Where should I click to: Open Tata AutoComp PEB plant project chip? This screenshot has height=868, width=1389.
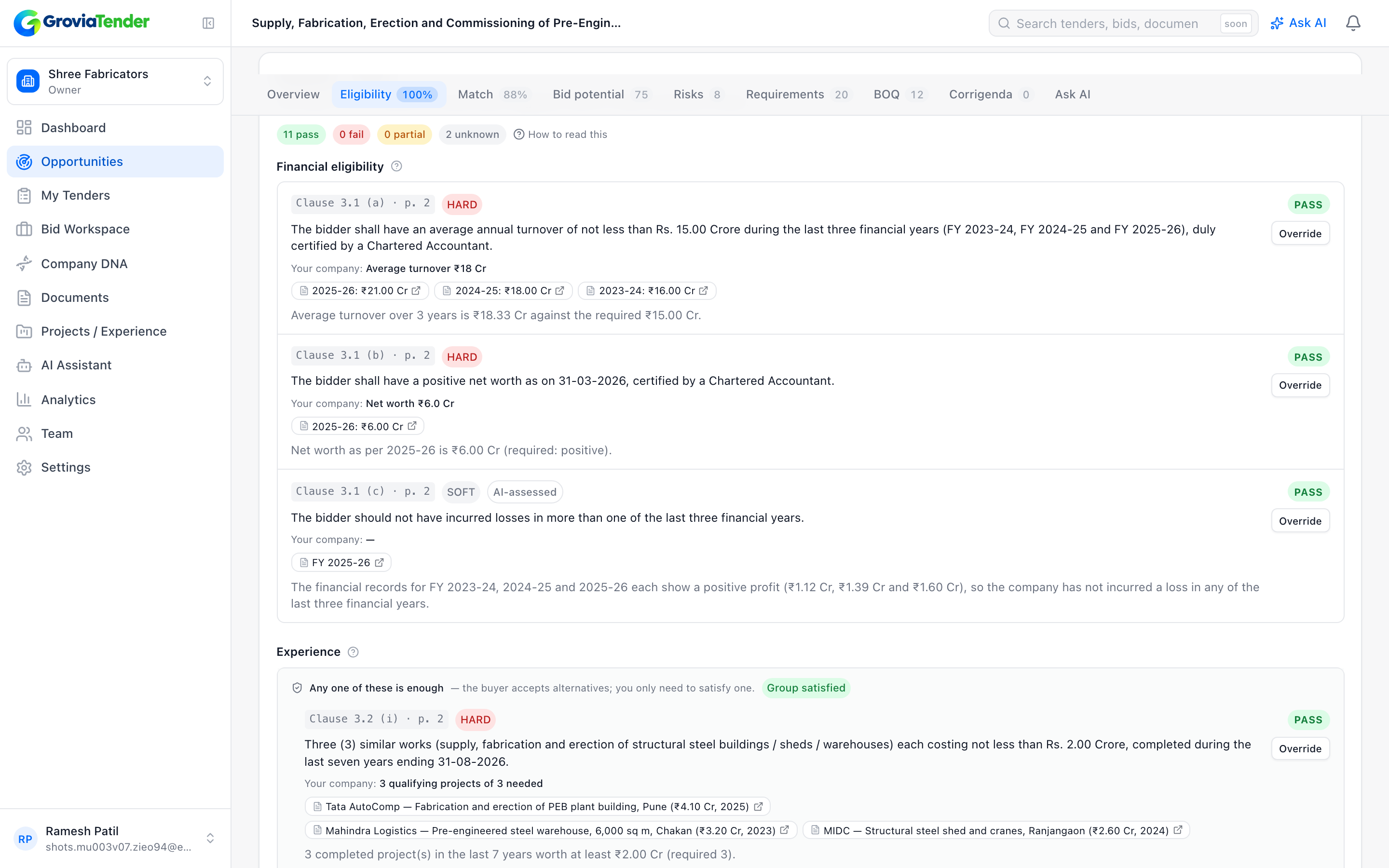(x=537, y=807)
